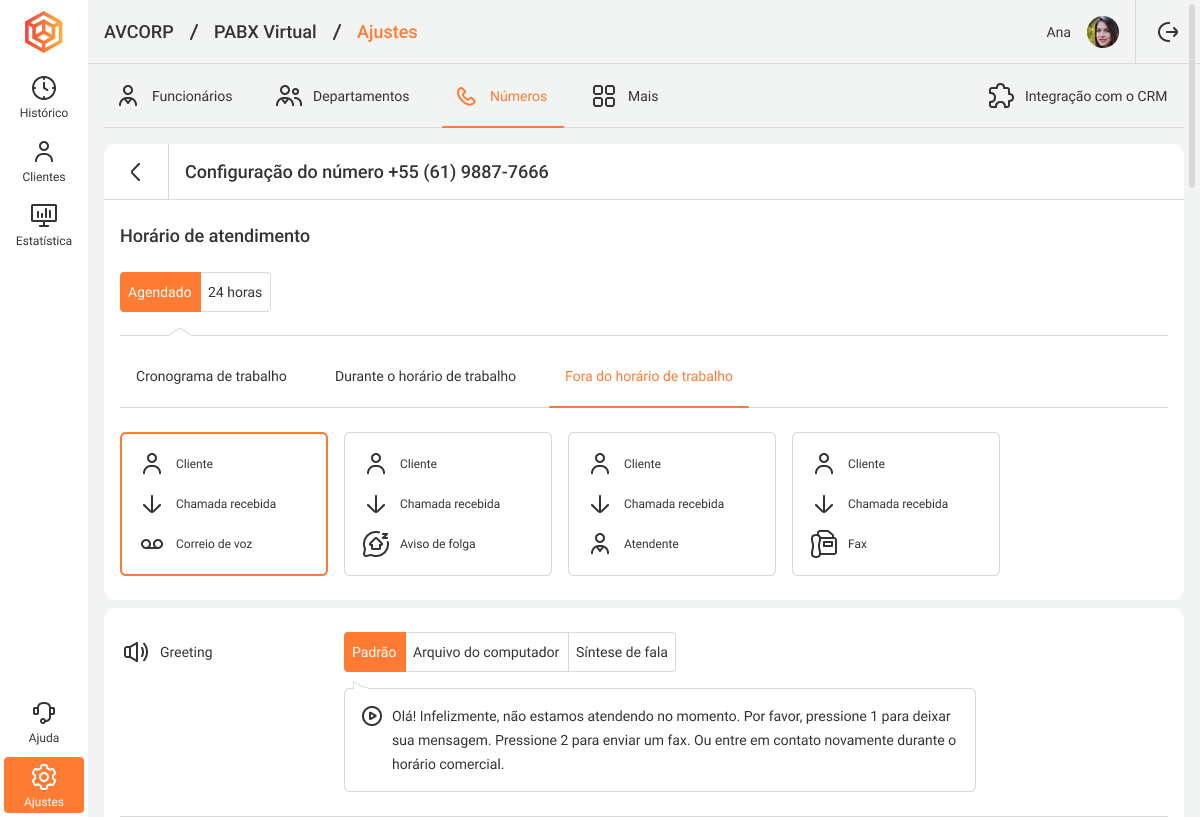Open the Mais menu

click(x=625, y=96)
